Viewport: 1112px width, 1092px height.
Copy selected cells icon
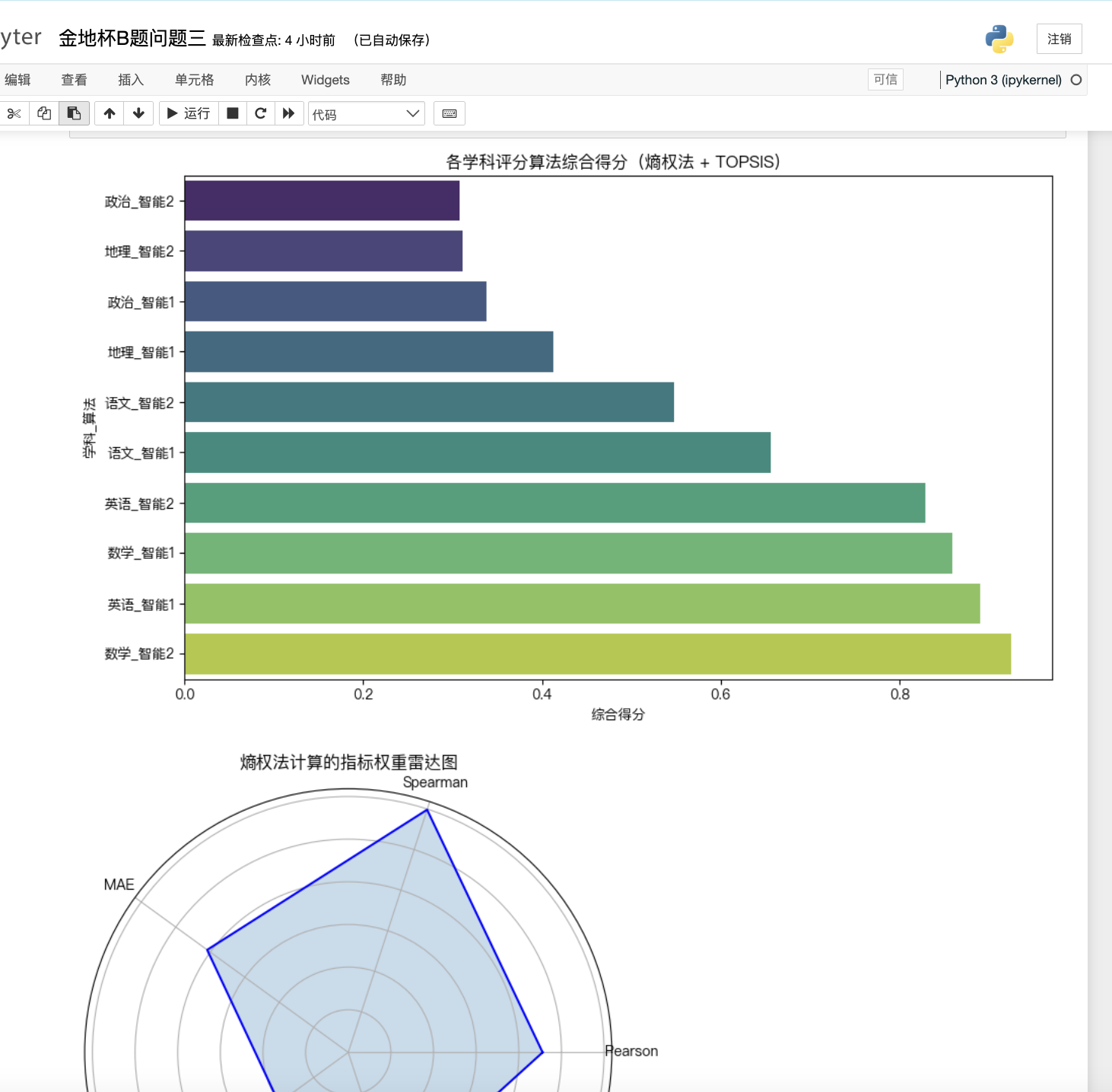(44, 113)
